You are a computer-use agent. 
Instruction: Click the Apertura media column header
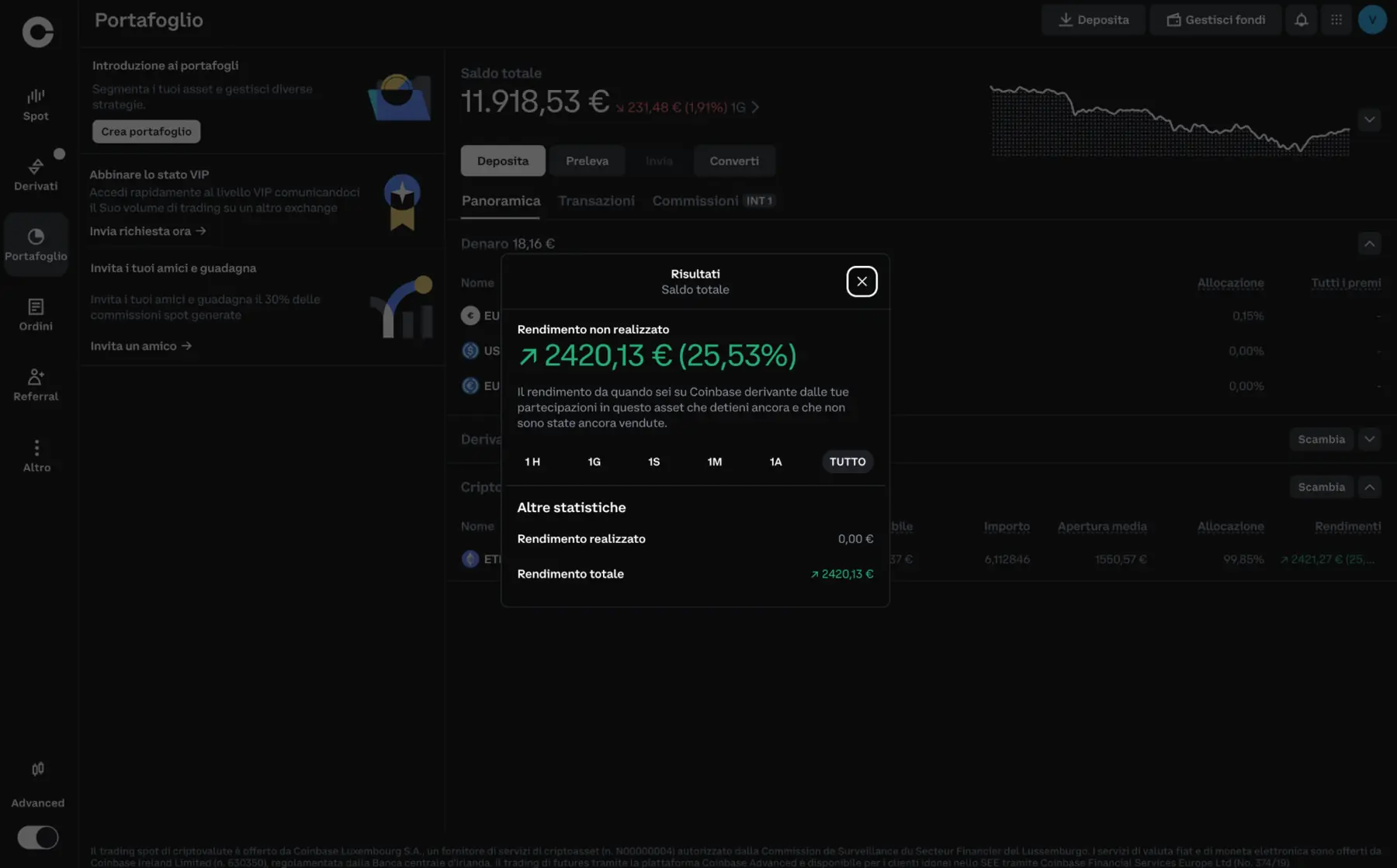[x=1102, y=527]
